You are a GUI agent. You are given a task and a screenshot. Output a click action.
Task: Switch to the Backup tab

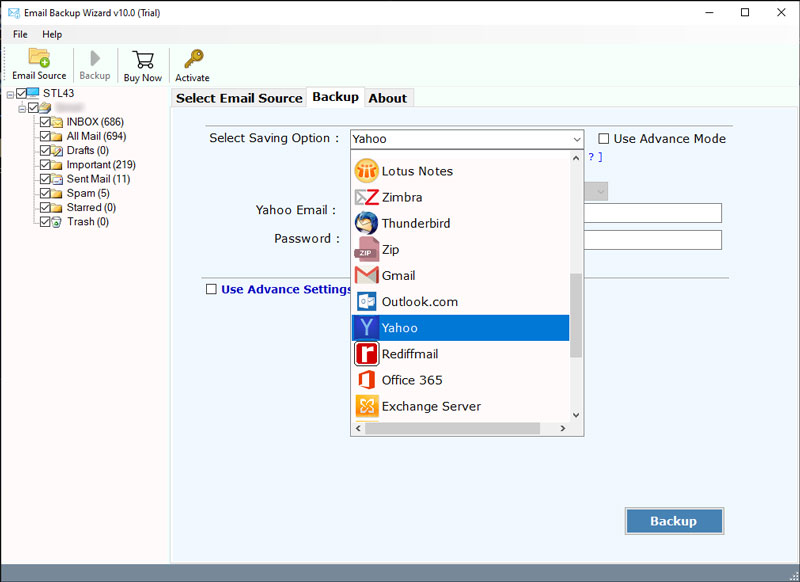(x=335, y=97)
